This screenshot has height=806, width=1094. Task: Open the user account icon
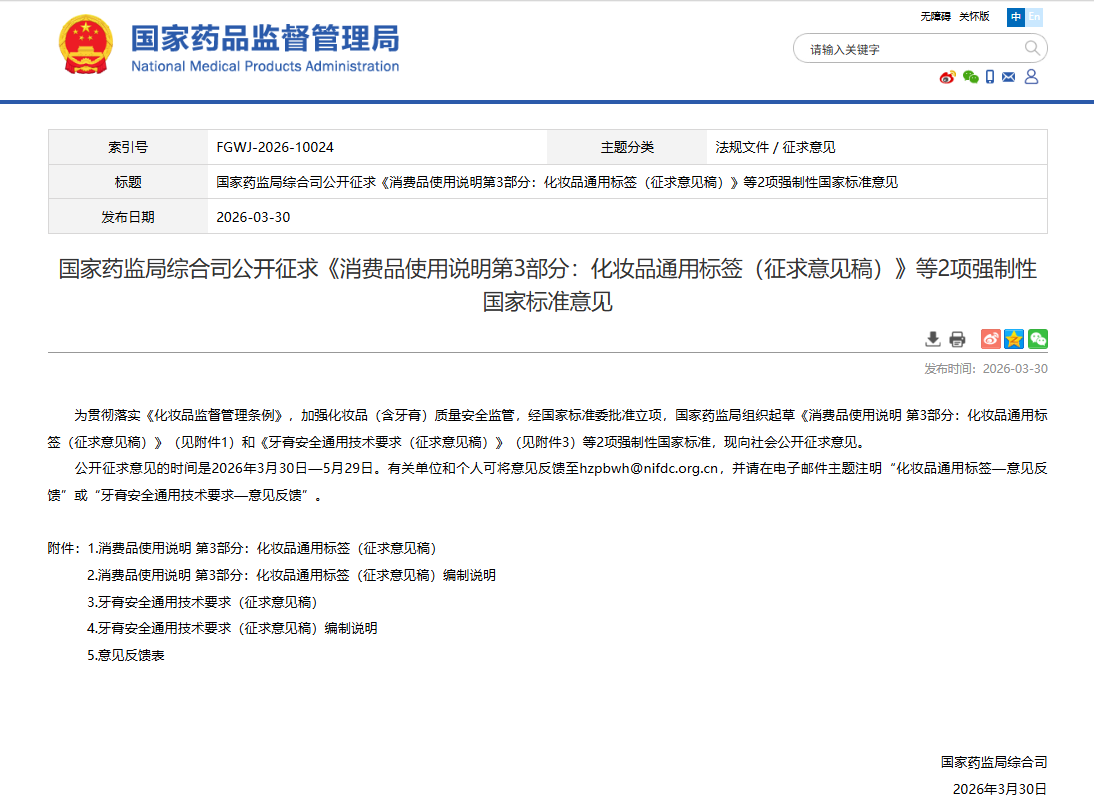1031,77
